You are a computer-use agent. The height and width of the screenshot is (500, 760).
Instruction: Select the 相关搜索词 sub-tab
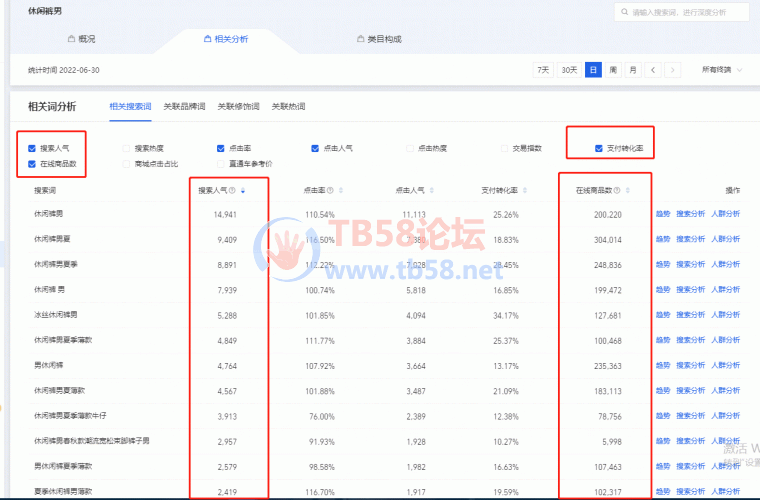[130, 107]
